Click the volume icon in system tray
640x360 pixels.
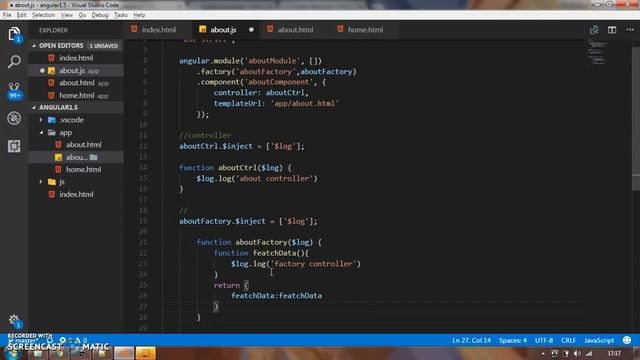click(577, 353)
